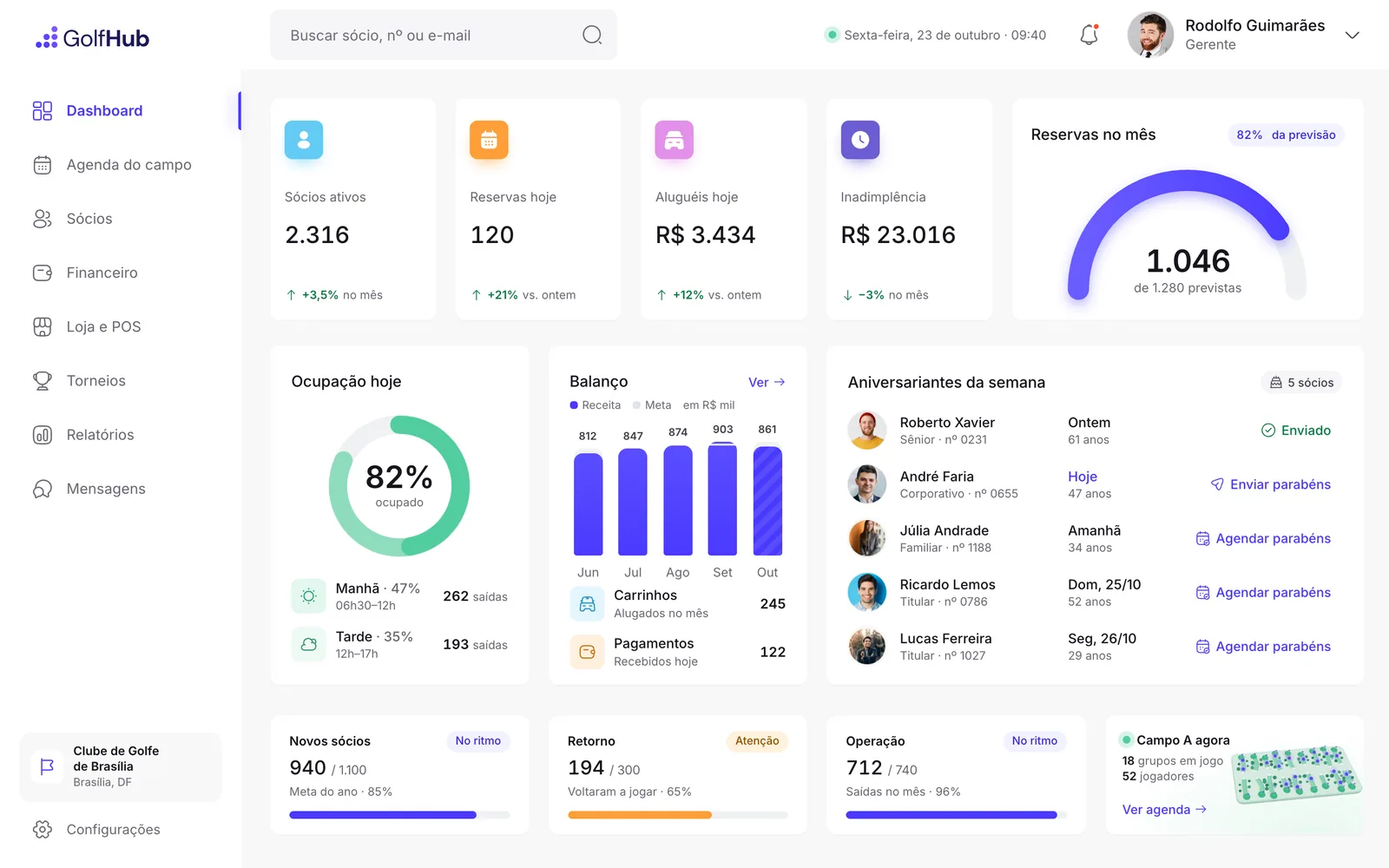Click the Configurações gear icon
Screen dimensions: 1389x868
43,830
